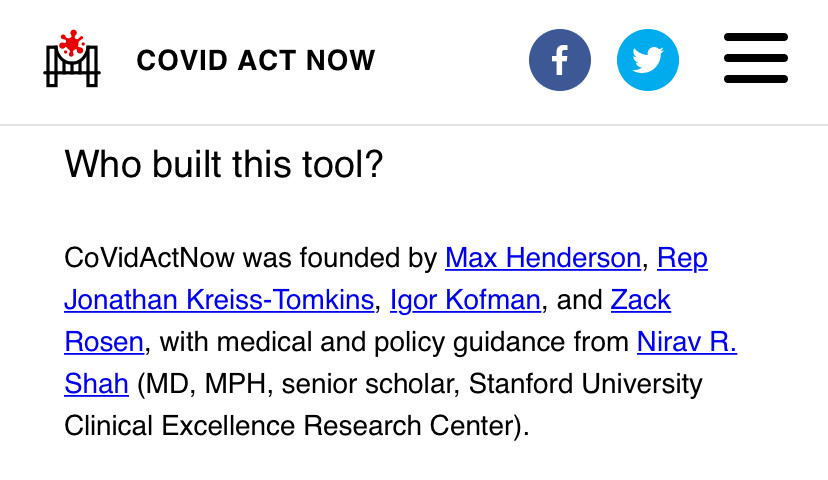828x480 pixels.
Task: Share the page via Twitter bird icon
Action: tap(648, 60)
